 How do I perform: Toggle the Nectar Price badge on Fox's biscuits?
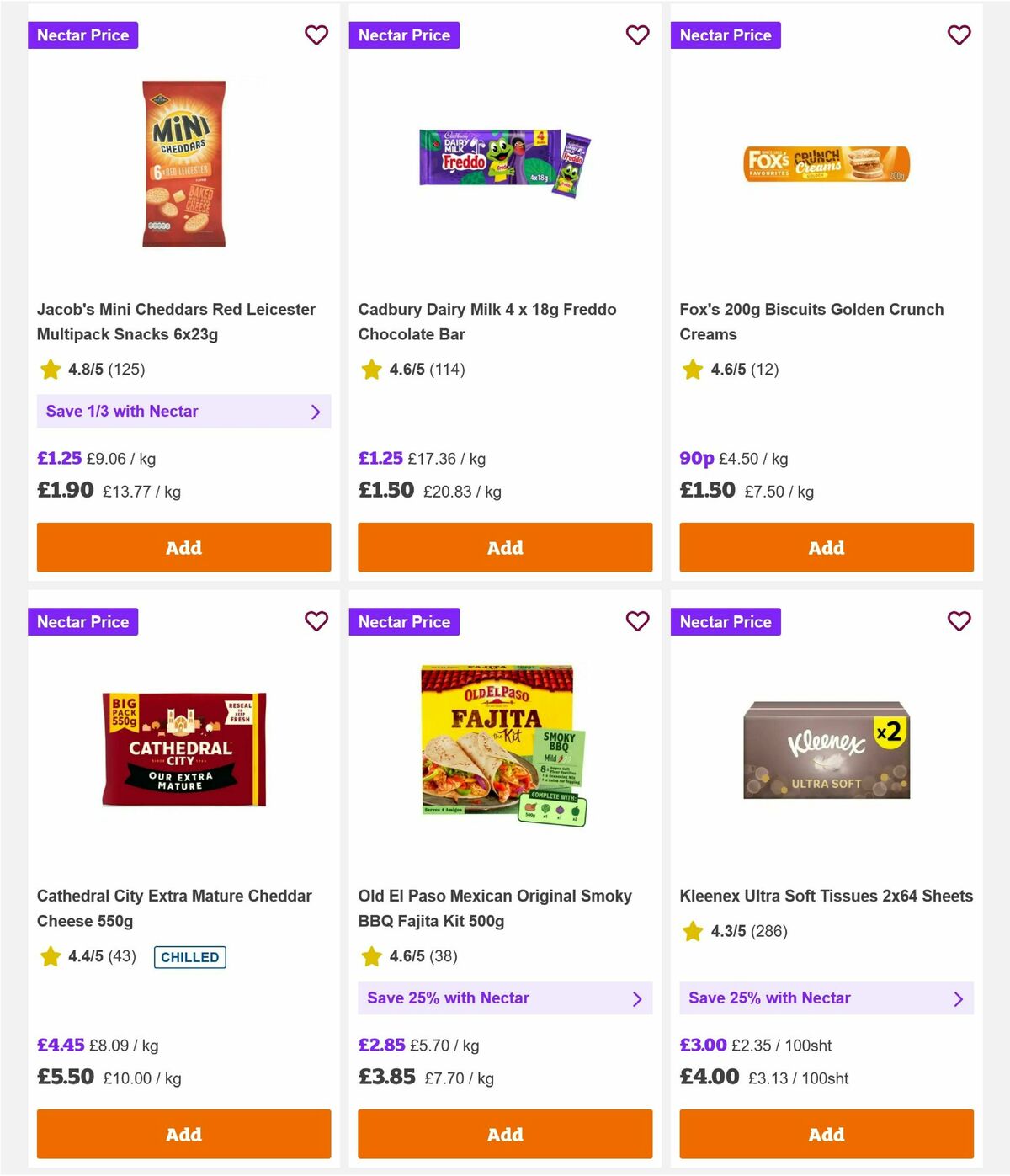coord(726,35)
